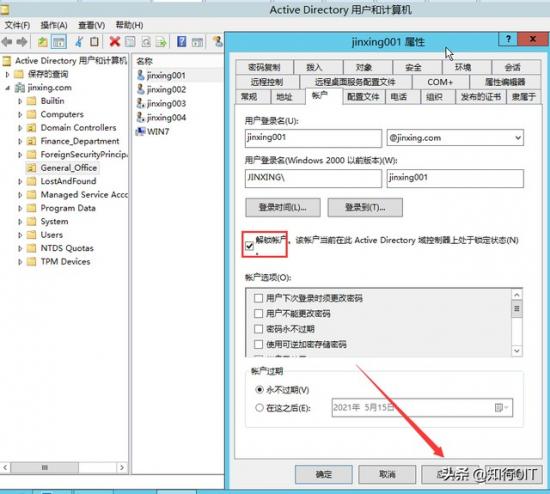Click the blue Help question icon
This screenshot has width=550, height=494.
(182, 42)
